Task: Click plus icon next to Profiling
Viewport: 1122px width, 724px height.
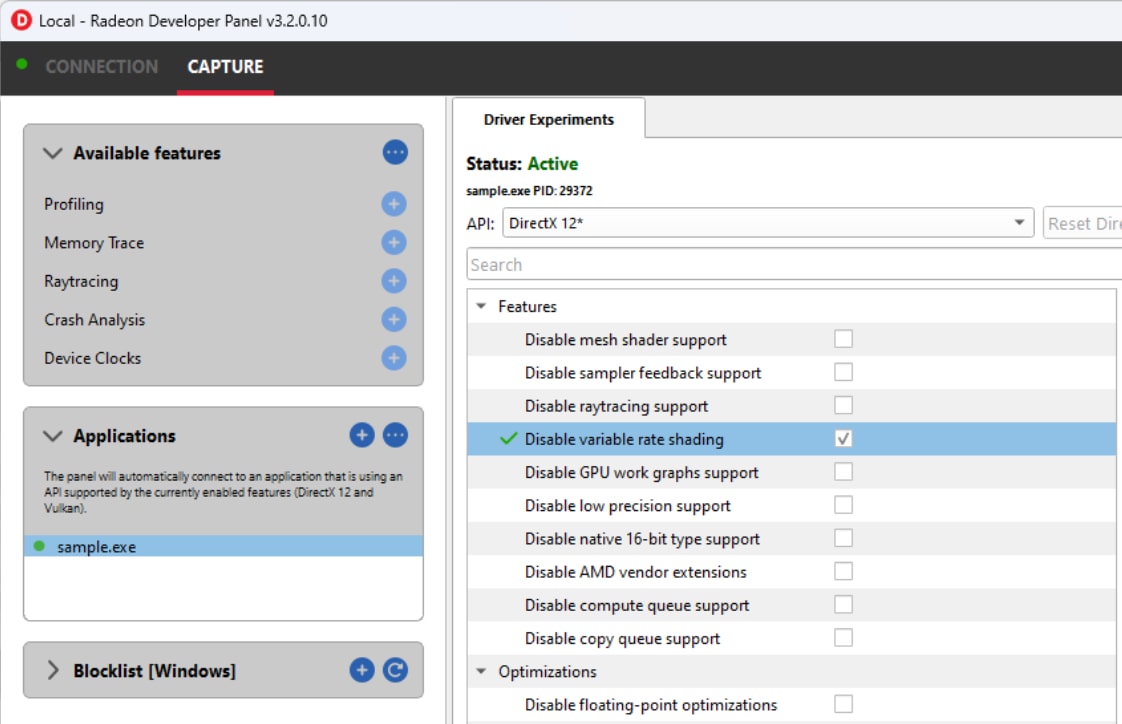Action: tap(394, 204)
